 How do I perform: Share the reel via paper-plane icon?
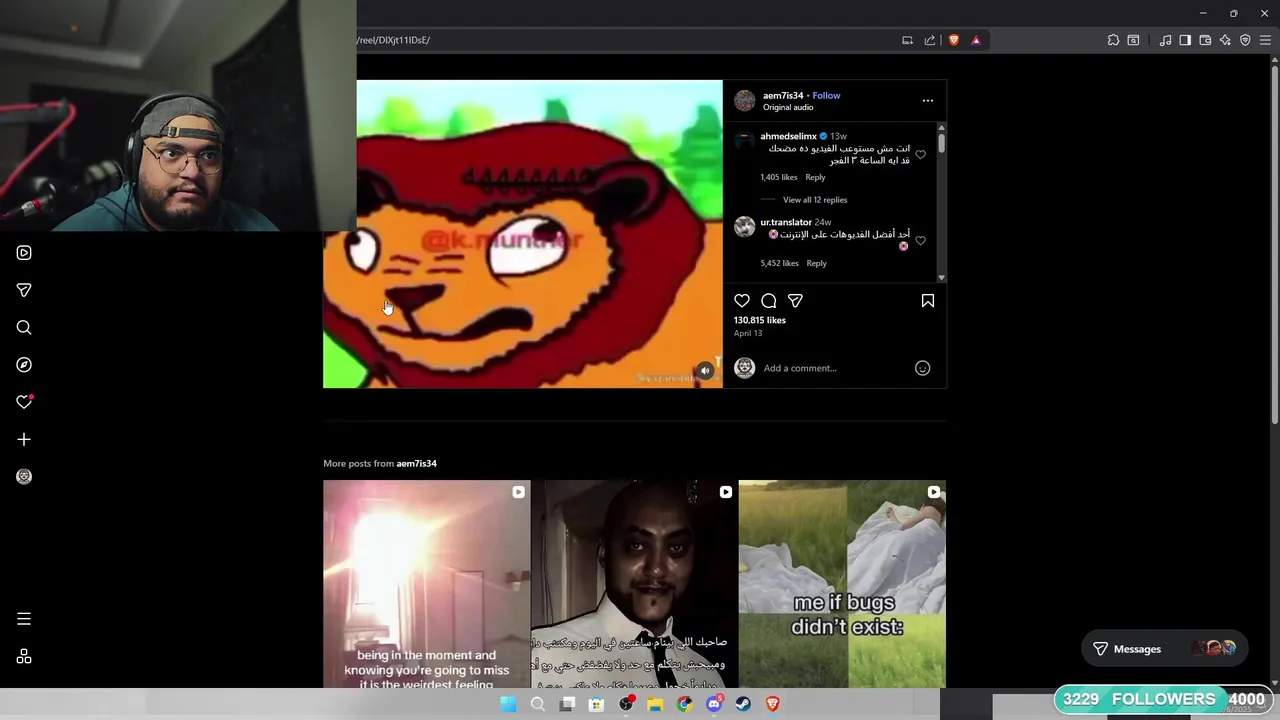coord(795,301)
